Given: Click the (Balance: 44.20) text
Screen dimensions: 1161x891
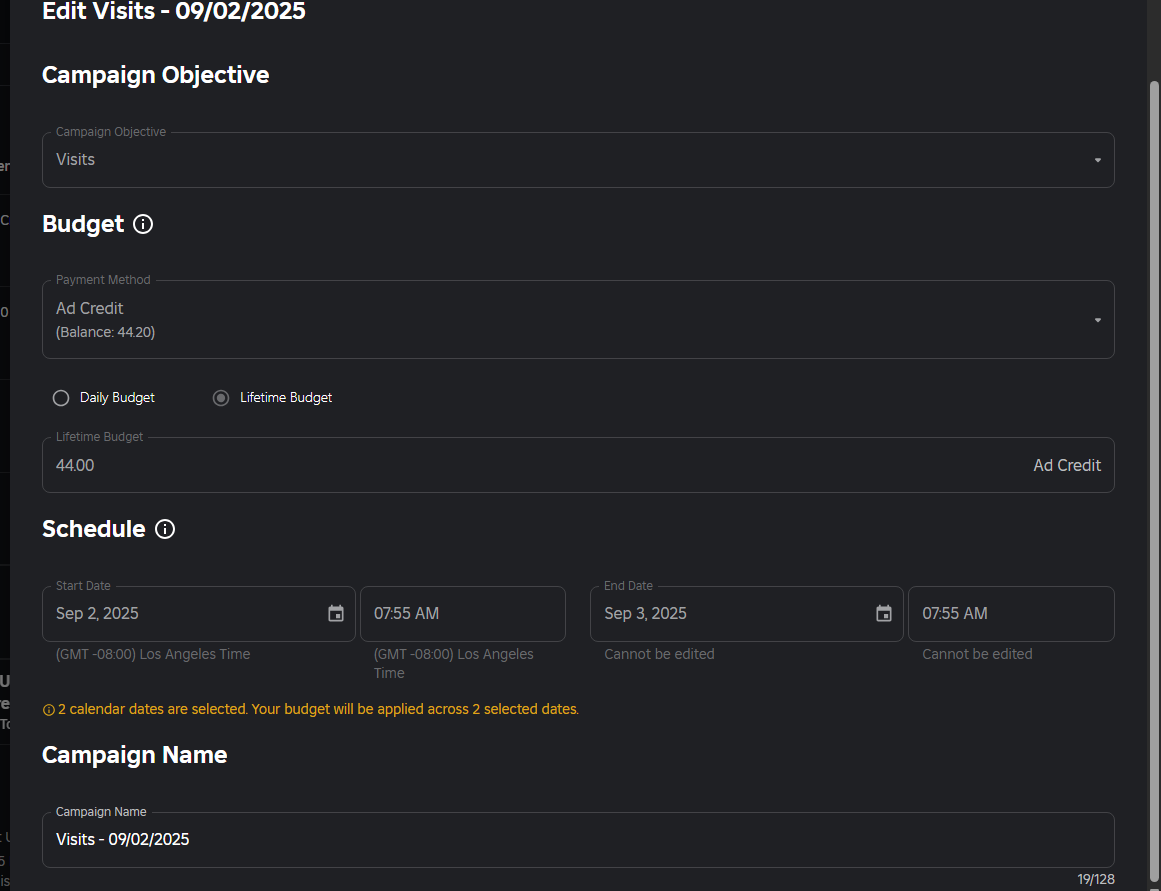Looking at the screenshot, I should (105, 333).
